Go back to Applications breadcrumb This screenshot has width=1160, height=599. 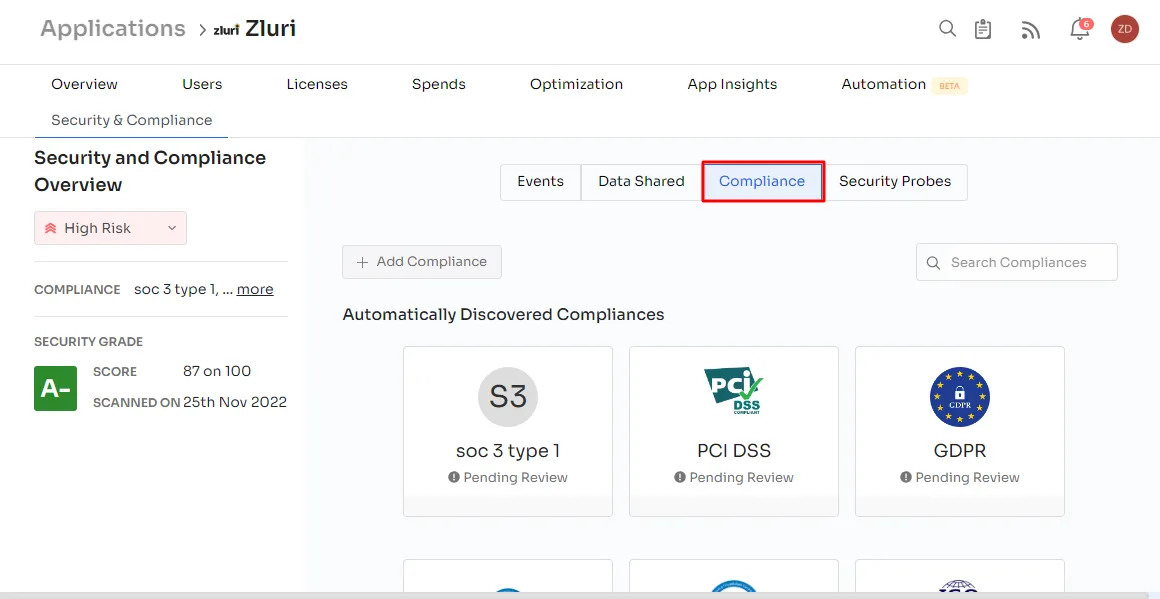click(x=112, y=29)
